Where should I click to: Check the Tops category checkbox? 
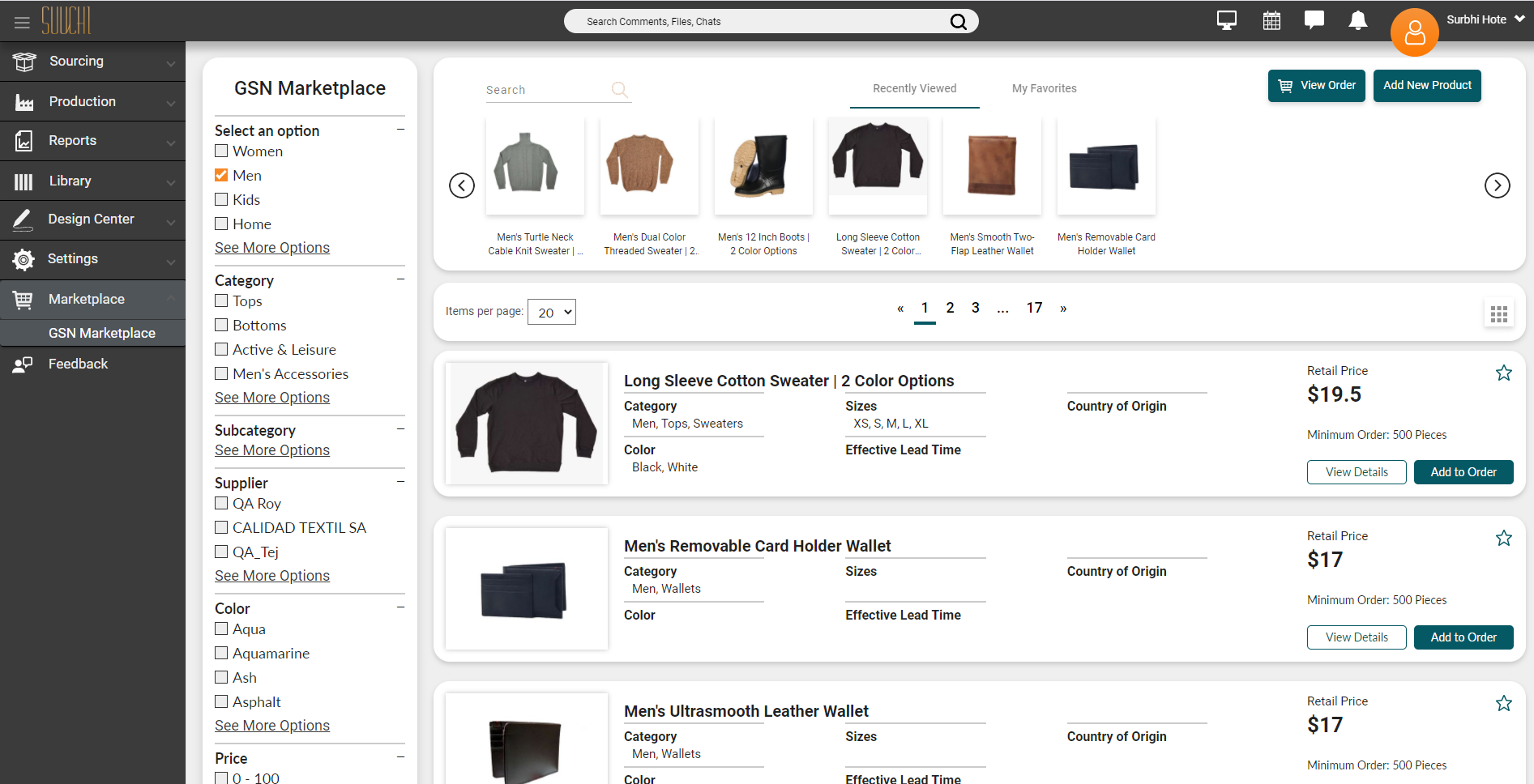(x=221, y=300)
